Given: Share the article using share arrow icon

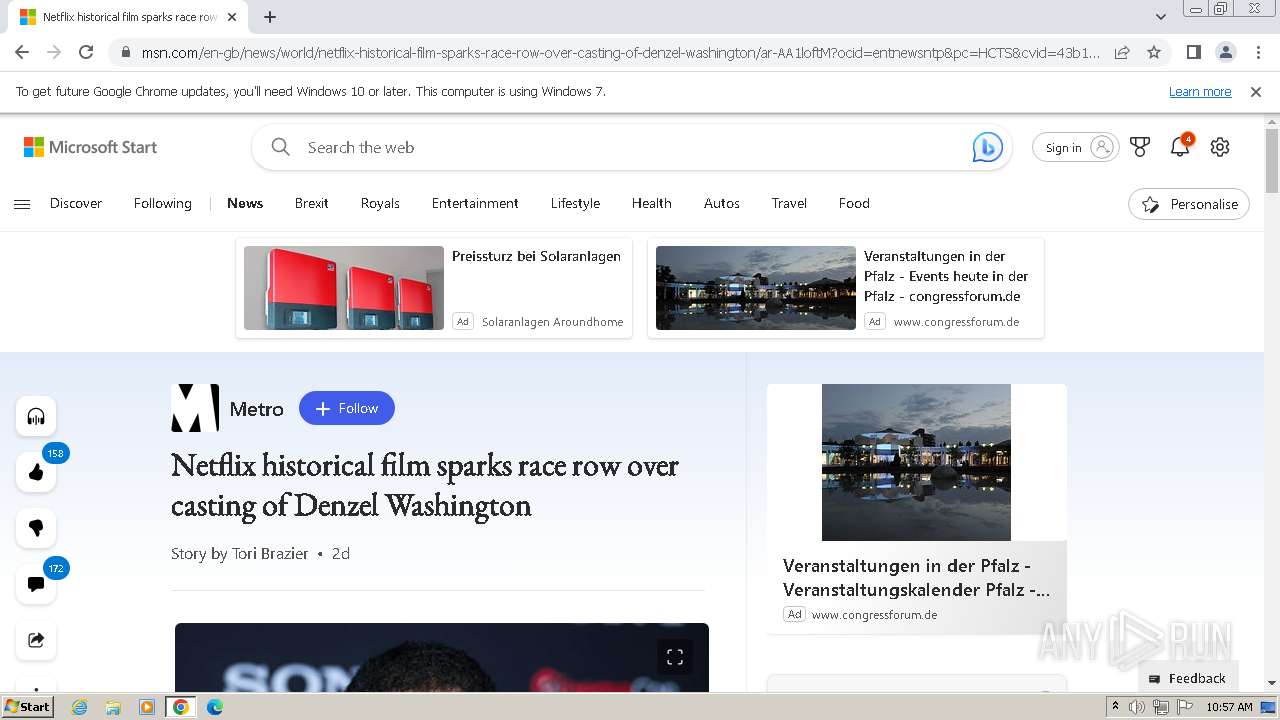Looking at the screenshot, I should 36,640.
